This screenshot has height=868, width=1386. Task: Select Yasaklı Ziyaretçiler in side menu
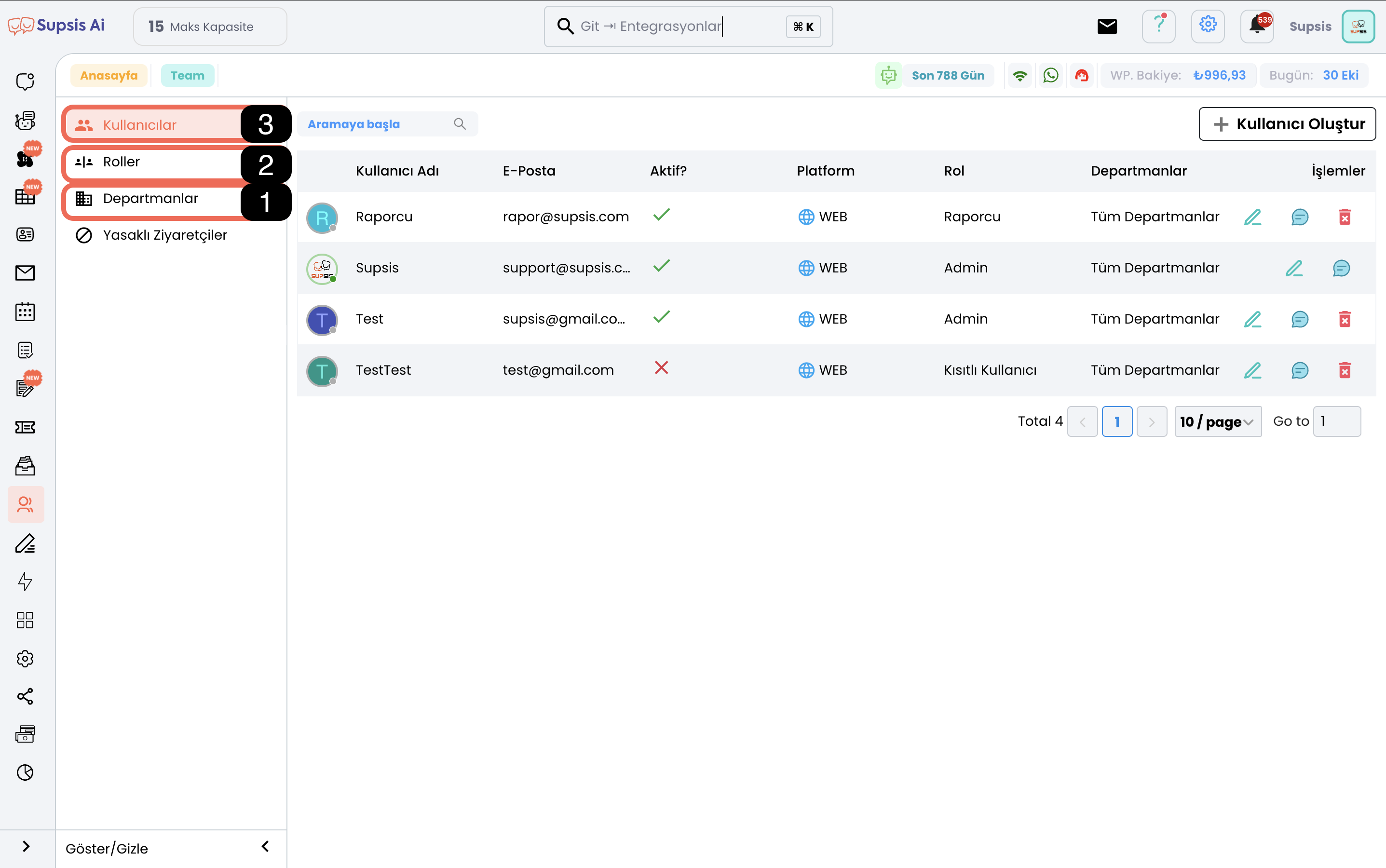click(165, 235)
